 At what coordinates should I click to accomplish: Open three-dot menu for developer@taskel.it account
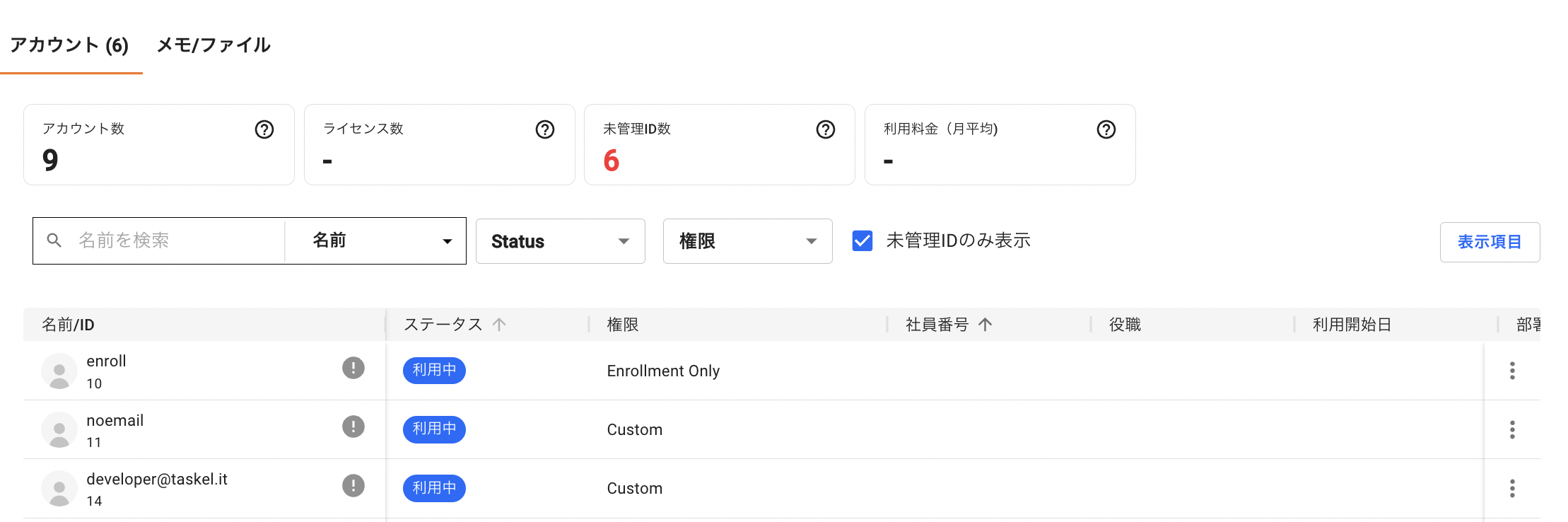tap(1512, 488)
